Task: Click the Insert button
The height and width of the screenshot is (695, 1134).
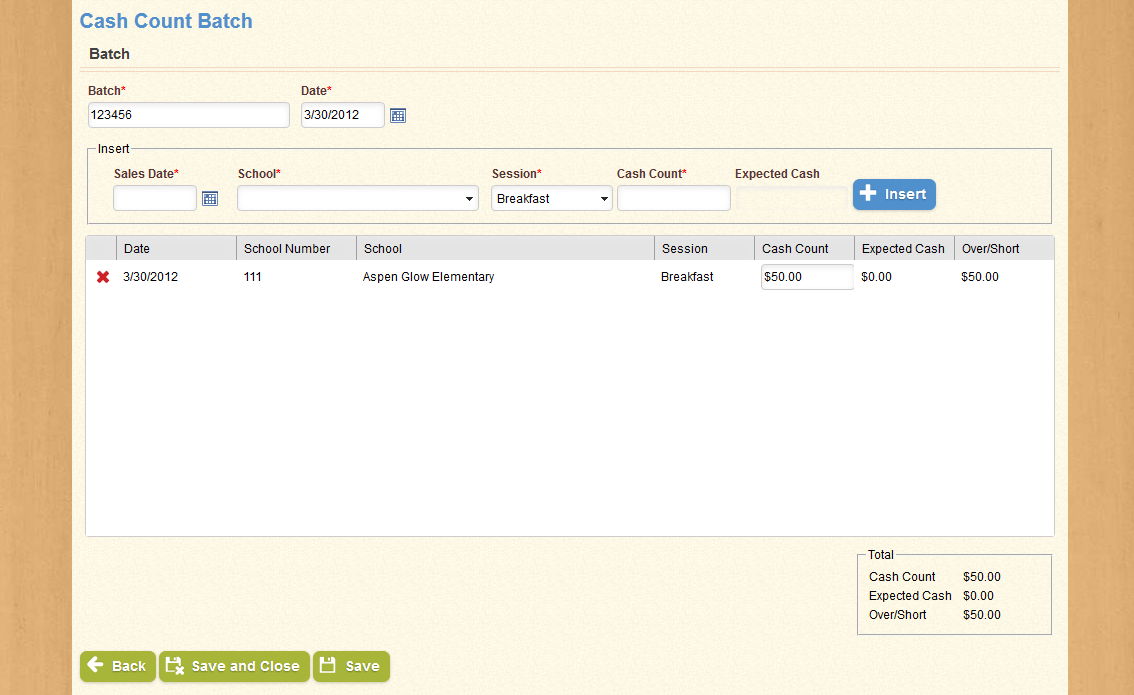Action: pyautogui.click(x=894, y=194)
